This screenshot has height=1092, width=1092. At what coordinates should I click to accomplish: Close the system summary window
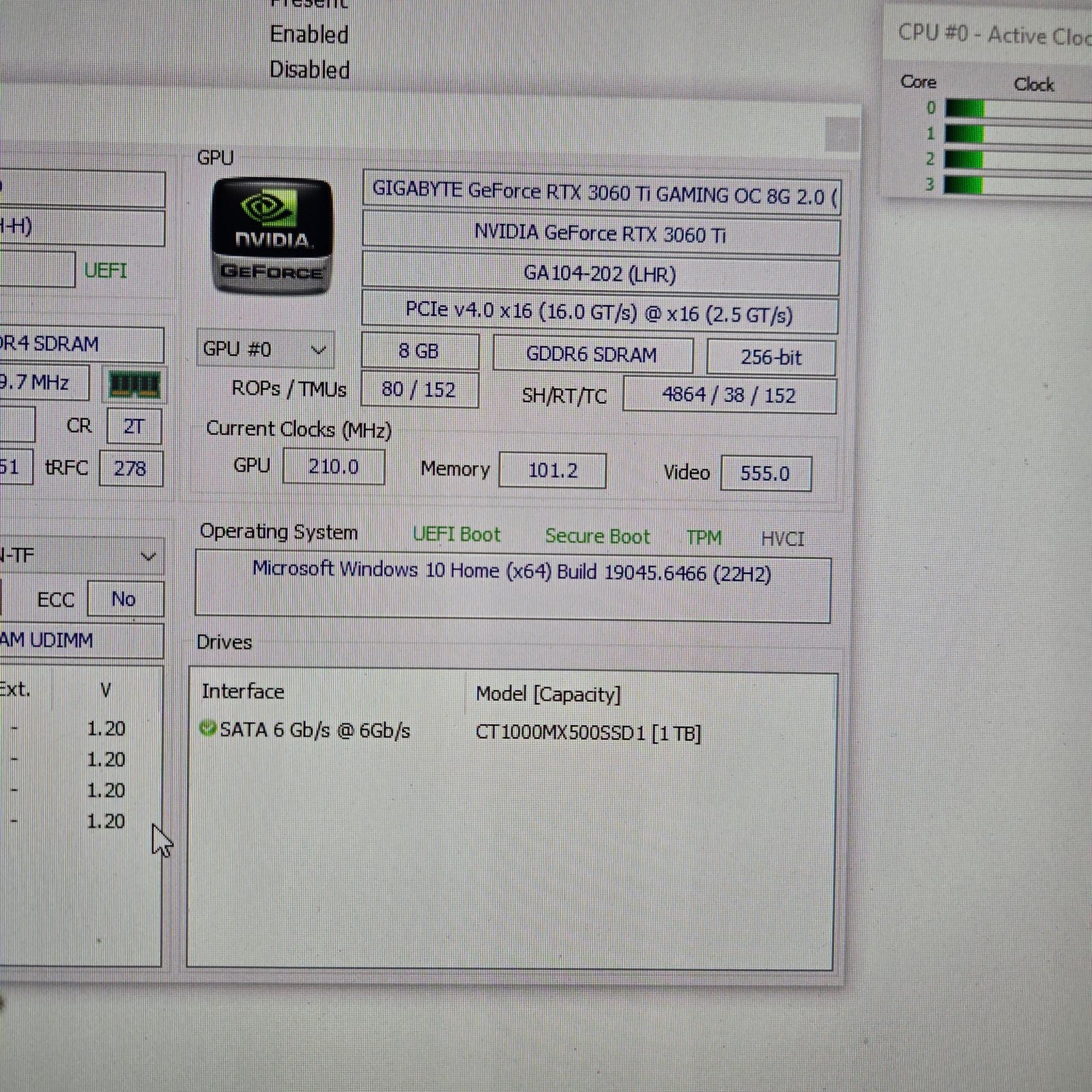pyautogui.click(x=841, y=134)
